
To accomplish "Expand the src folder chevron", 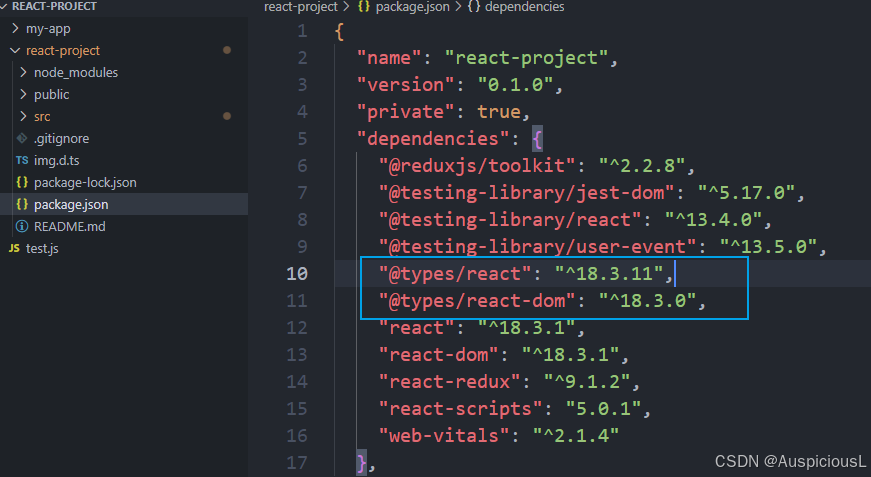I will coord(23,116).
